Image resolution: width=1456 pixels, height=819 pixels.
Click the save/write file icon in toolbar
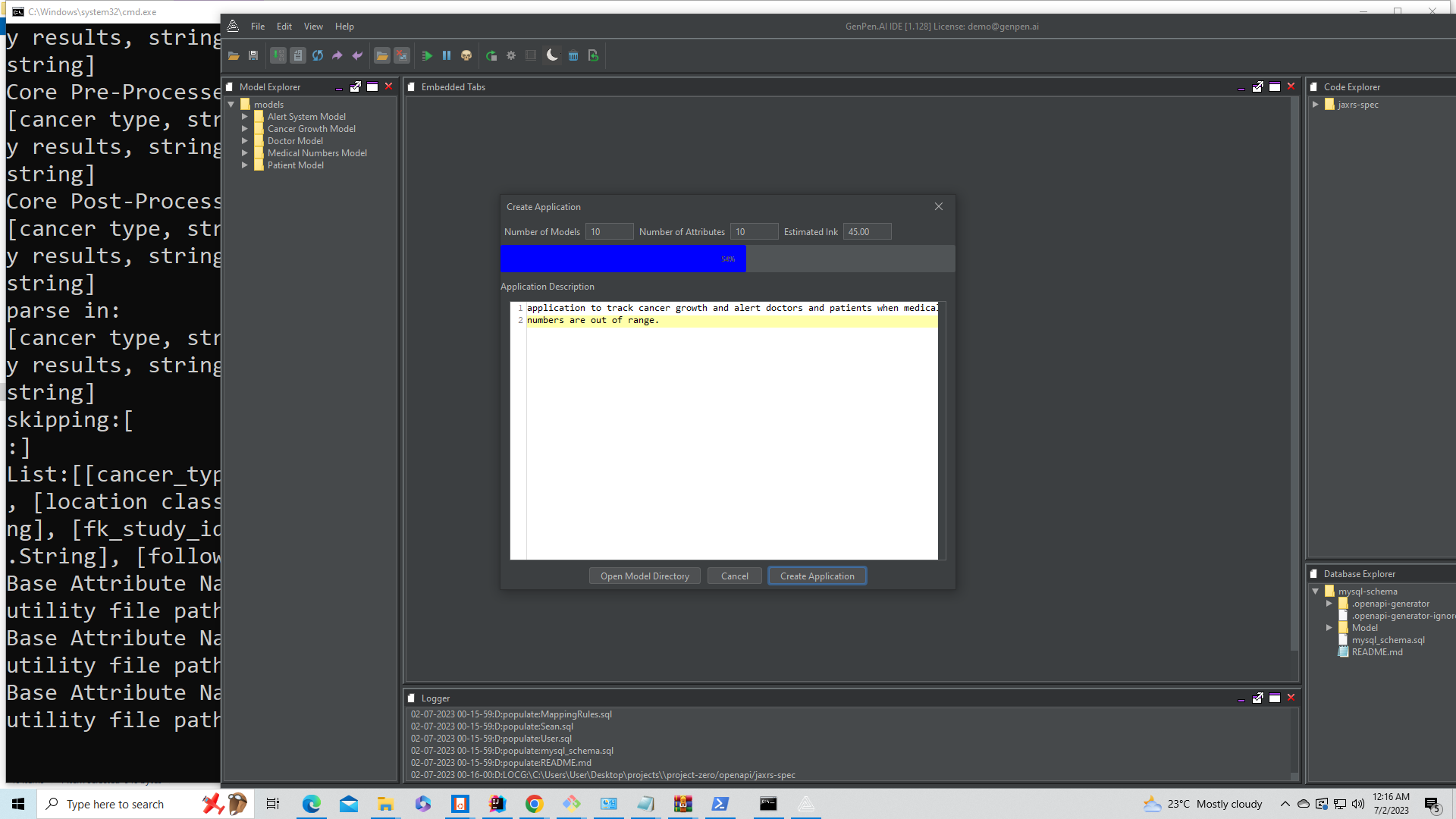[253, 55]
